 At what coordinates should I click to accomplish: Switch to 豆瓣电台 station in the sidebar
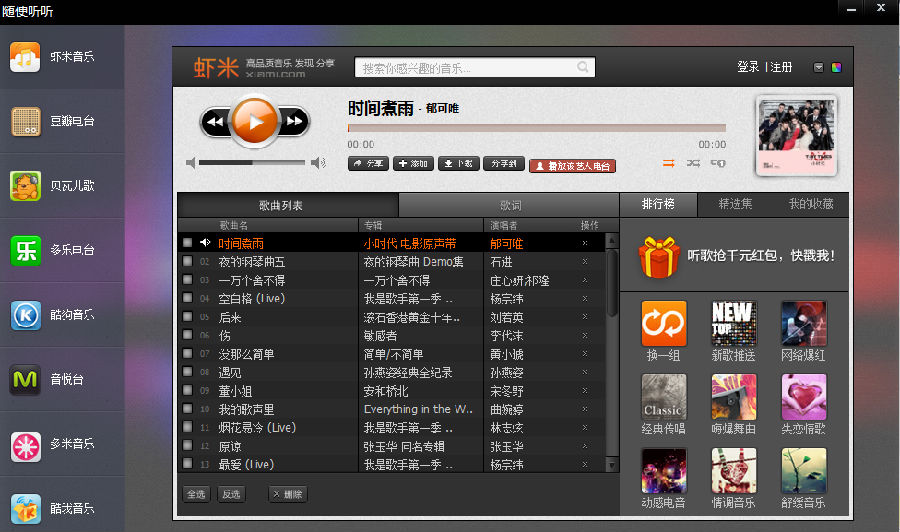click(x=60, y=121)
